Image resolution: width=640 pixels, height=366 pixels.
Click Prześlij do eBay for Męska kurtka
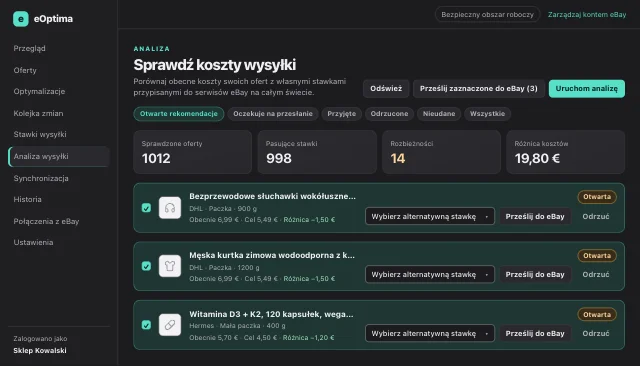pos(535,275)
